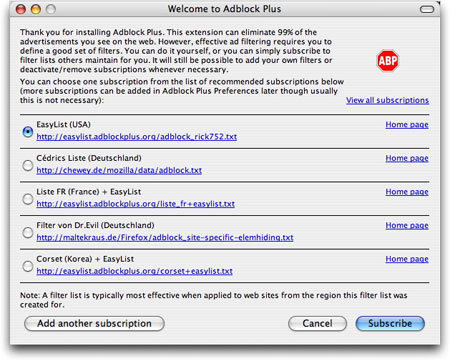Click the Add another subscription button
The width and height of the screenshot is (450, 361).
pos(94,324)
